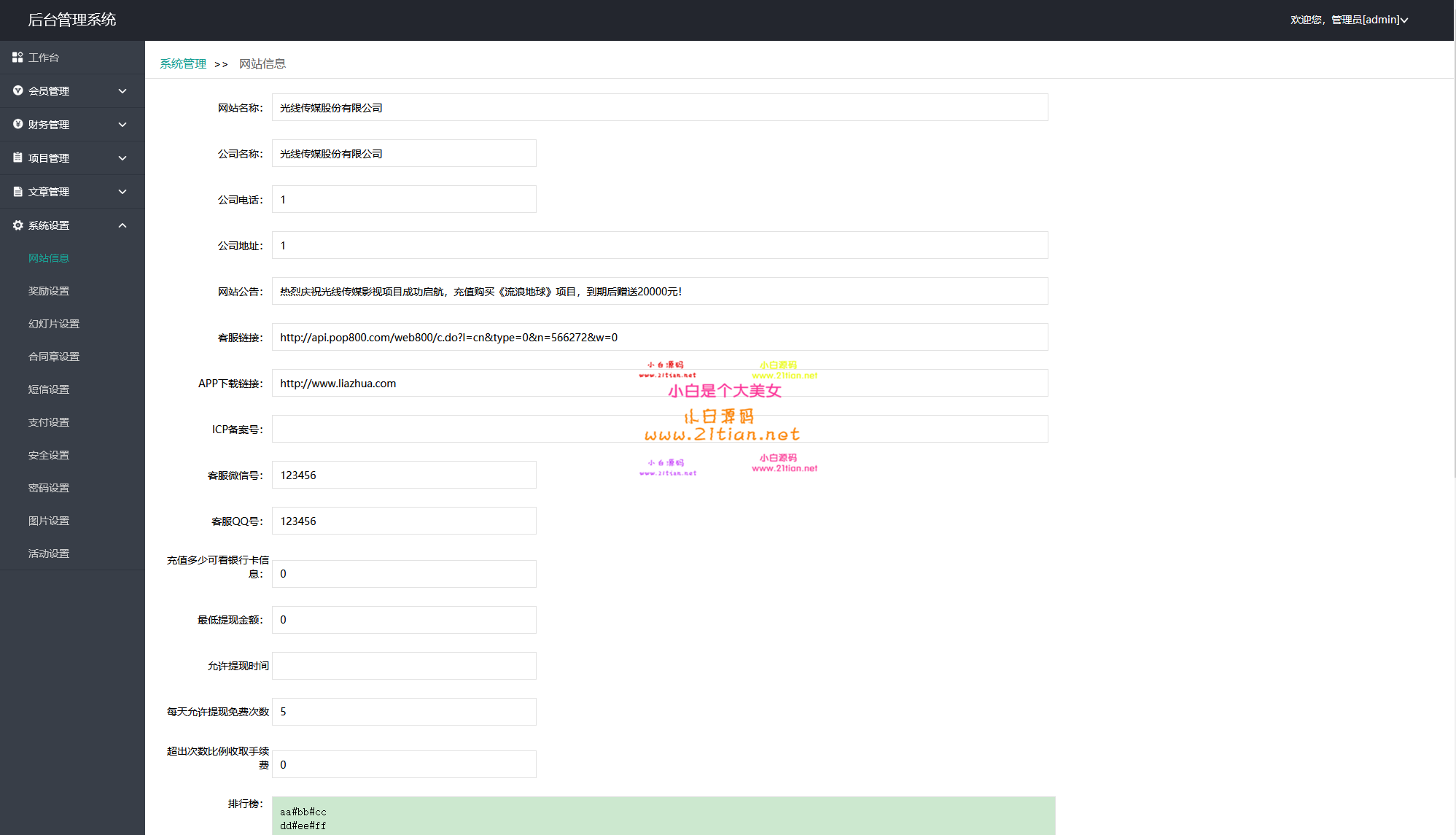1456x835 pixels.
Task: Focus the 允许提现时间 input field
Action: point(404,666)
